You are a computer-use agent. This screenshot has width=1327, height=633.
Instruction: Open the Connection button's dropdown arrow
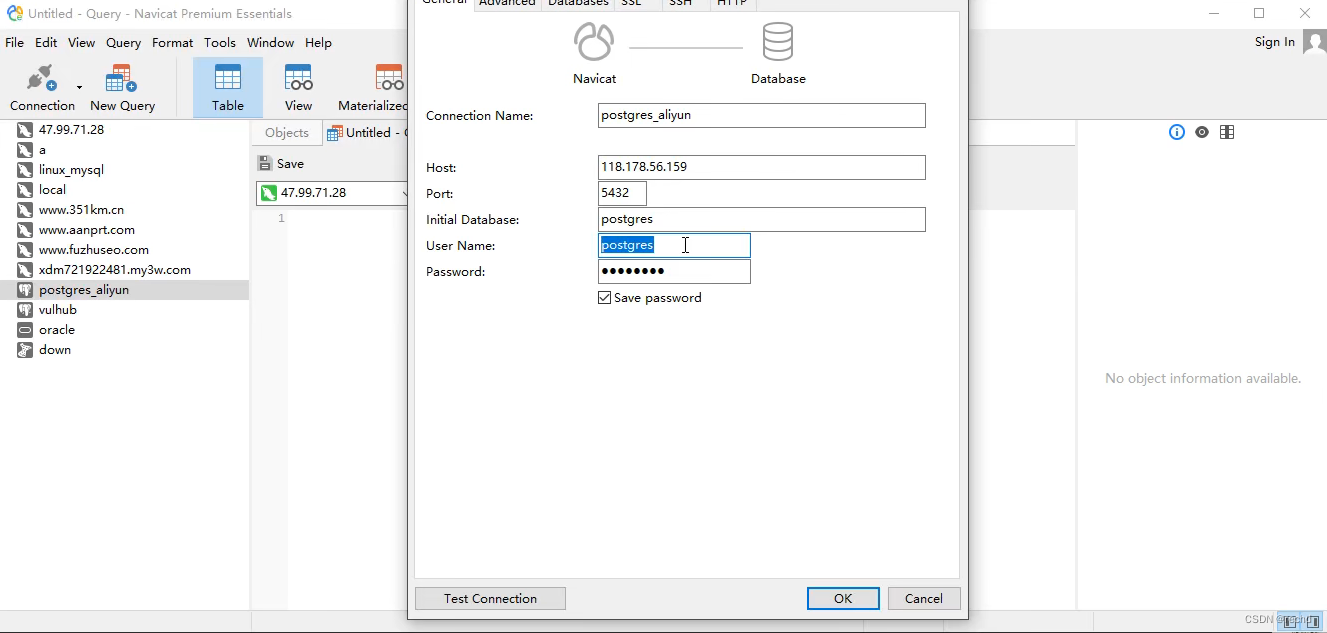79,88
